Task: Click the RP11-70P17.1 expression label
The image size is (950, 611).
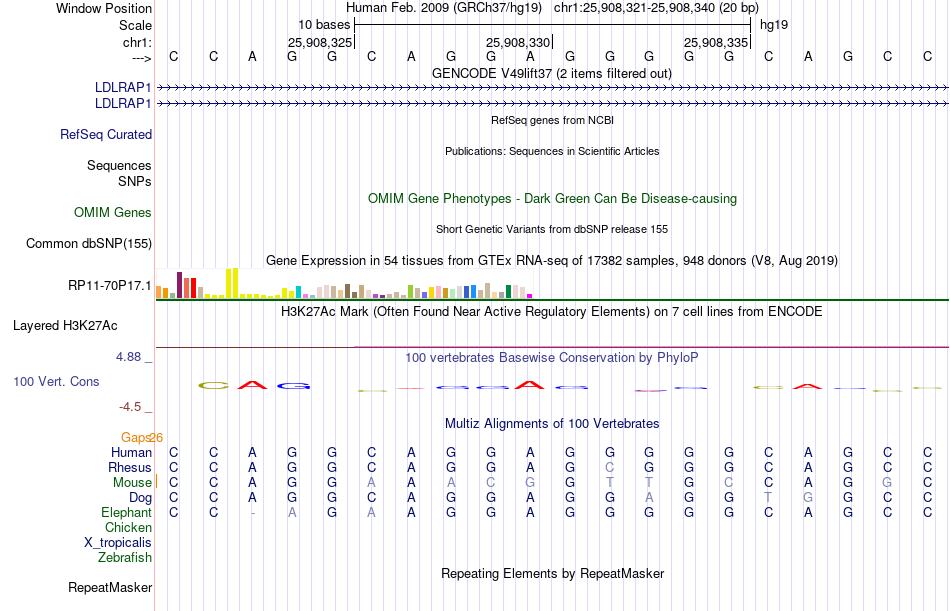Action: [110, 285]
